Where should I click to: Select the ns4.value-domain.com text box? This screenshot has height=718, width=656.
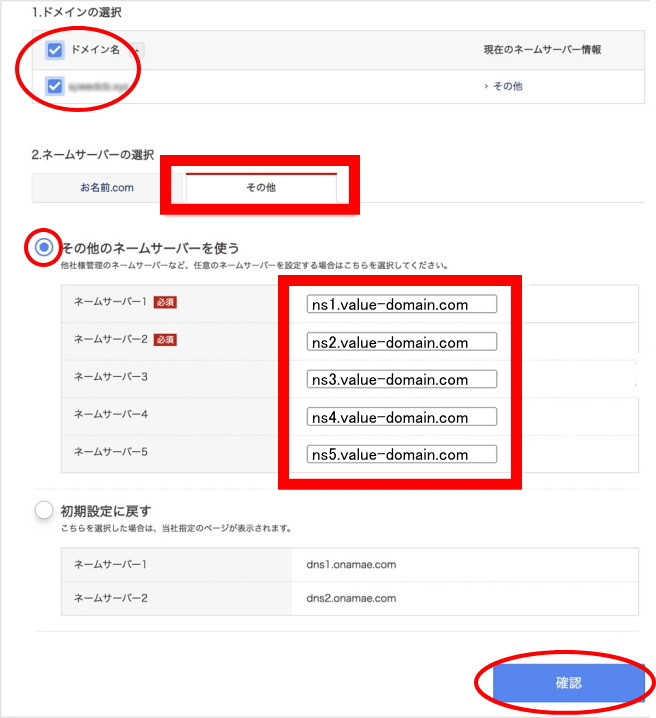click(402, 417)
